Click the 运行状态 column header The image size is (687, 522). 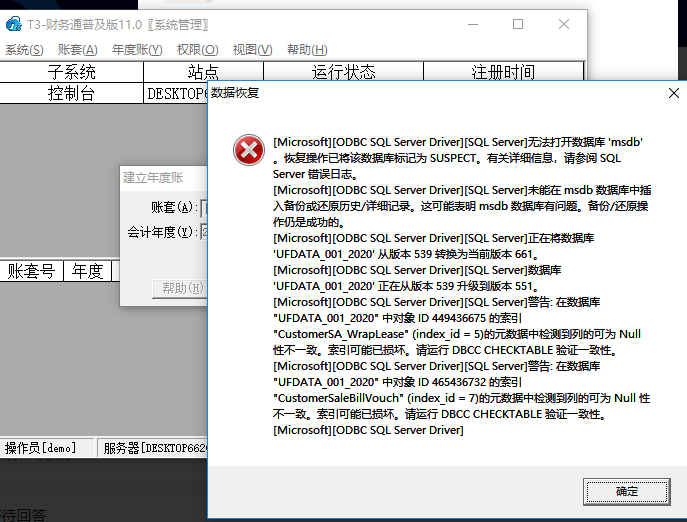[344, 72]
